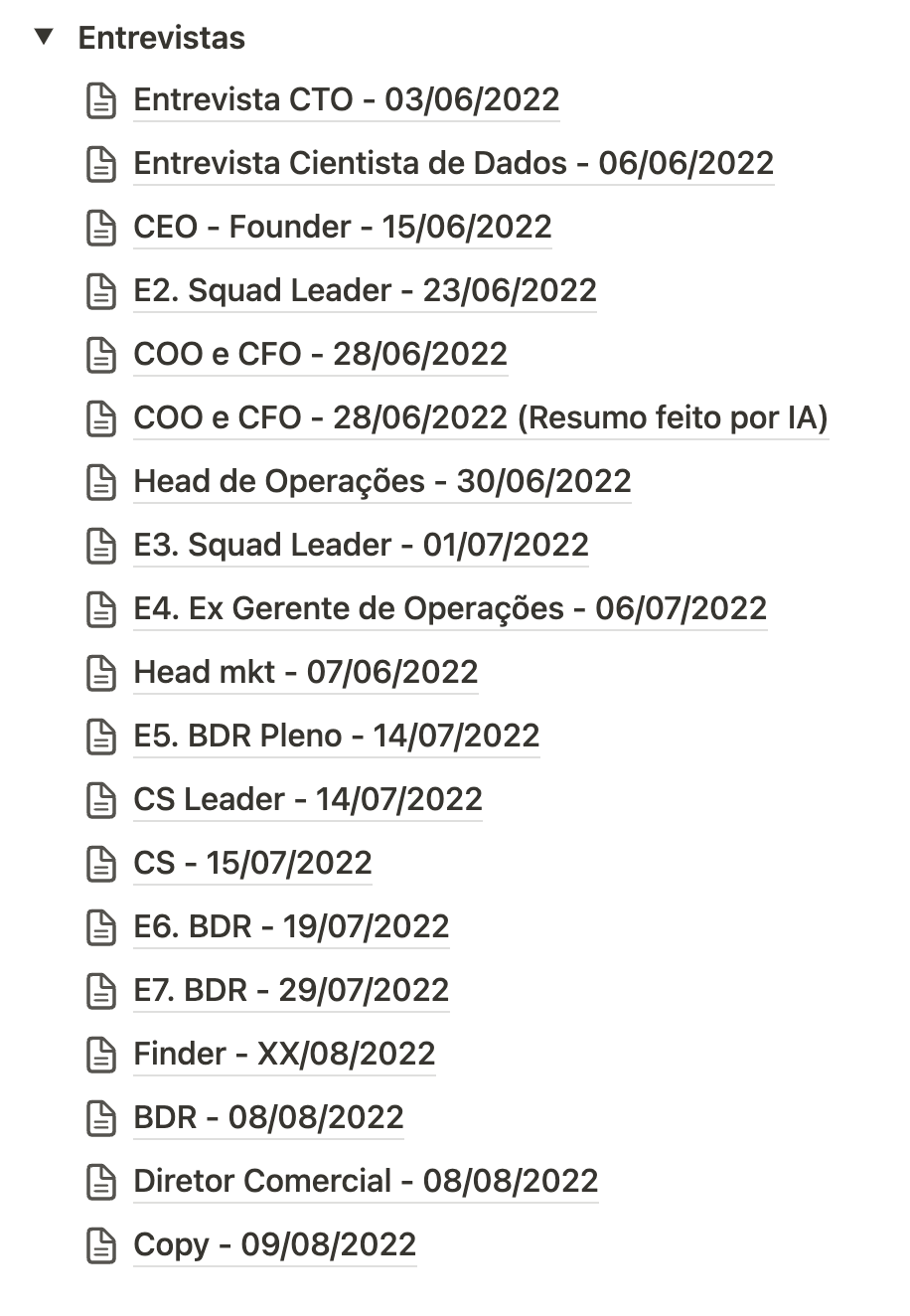Open the E2. Squad Leader - 23/06/2022 page
The image size is (910, 1316).
point(365,291)
